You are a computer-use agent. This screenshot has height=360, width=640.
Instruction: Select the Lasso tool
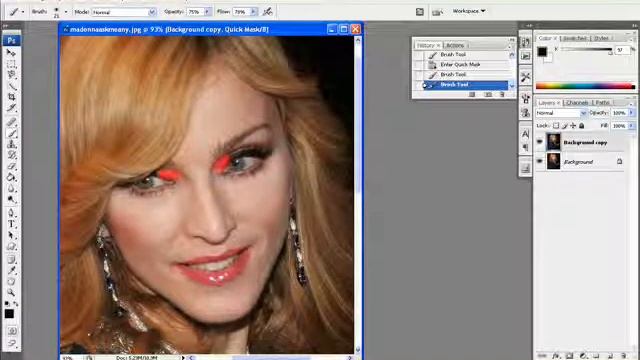pos(11,75)
